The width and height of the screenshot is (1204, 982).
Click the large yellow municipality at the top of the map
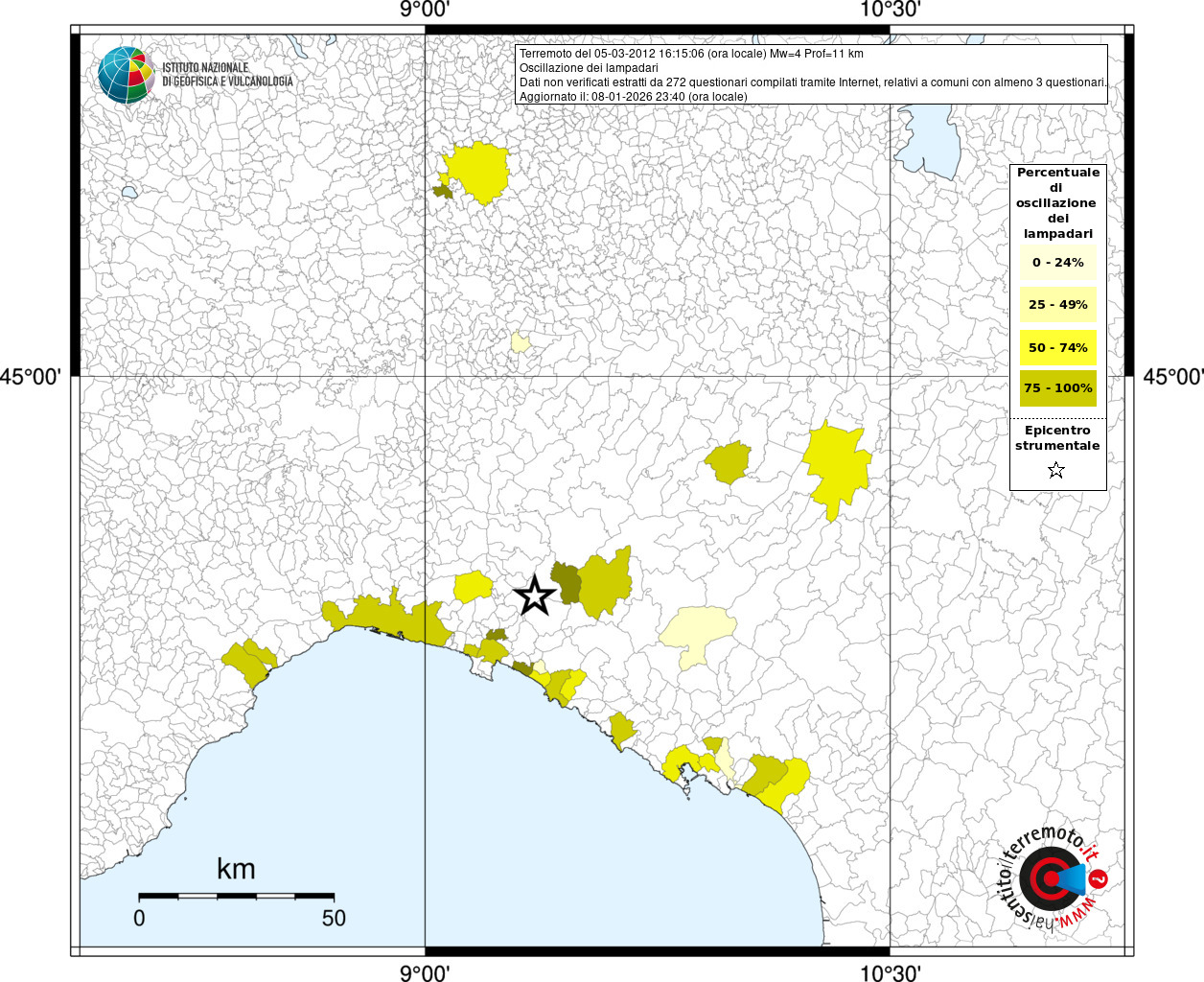click(476, 172)
